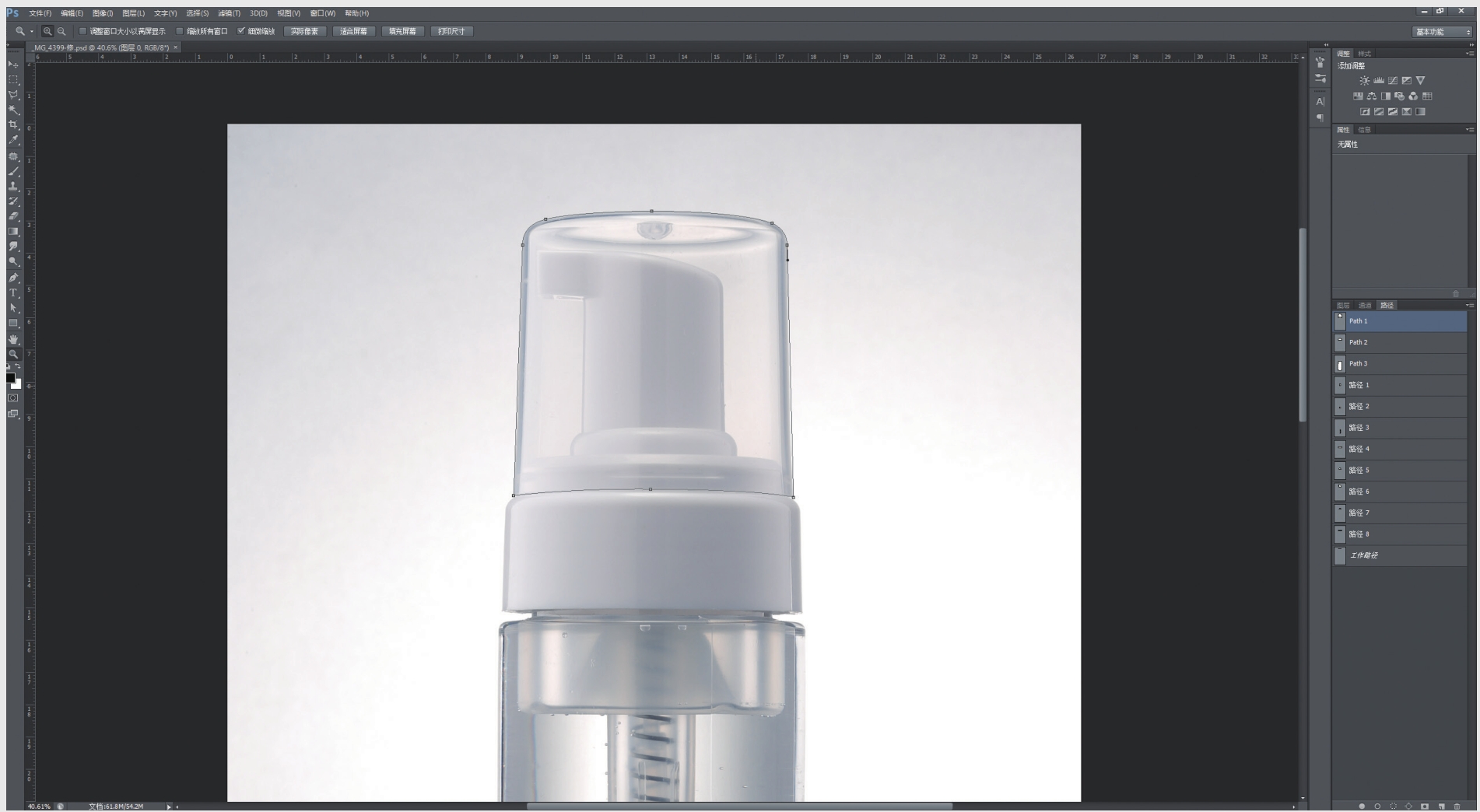Click the background color swatch
The image size is (1480, 812).
pos(17,384)
